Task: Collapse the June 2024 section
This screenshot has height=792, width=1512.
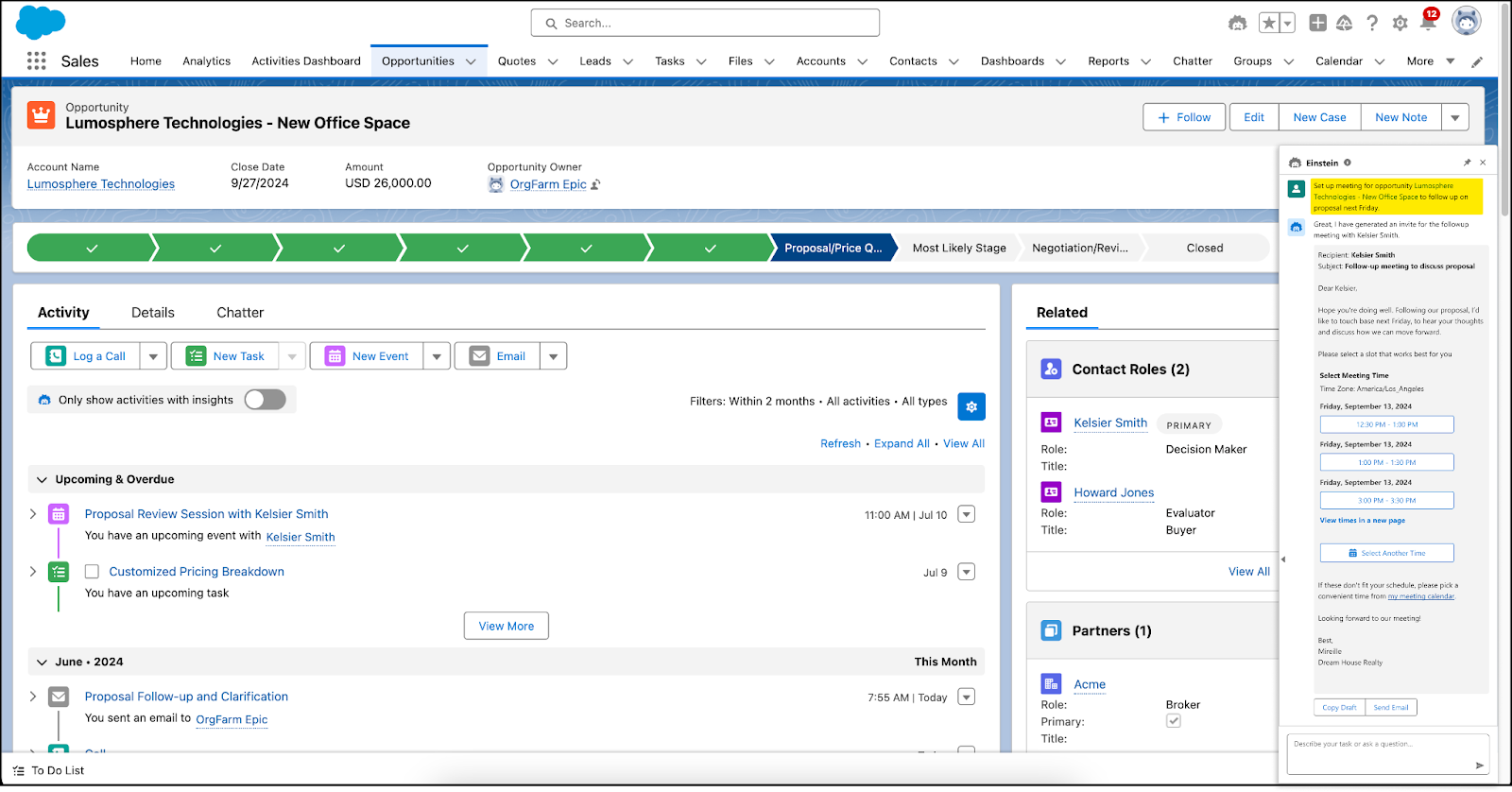Action: (42, 663)
